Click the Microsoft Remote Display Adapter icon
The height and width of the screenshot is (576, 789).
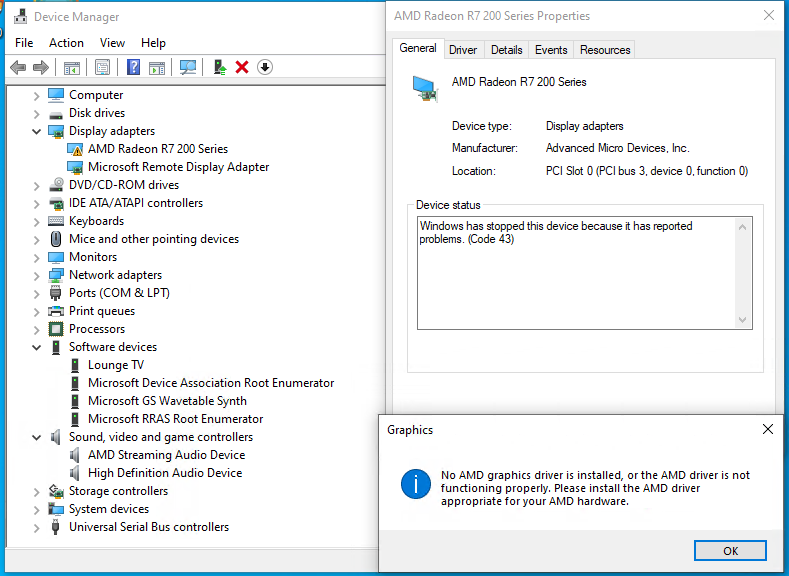coord(74,167)
